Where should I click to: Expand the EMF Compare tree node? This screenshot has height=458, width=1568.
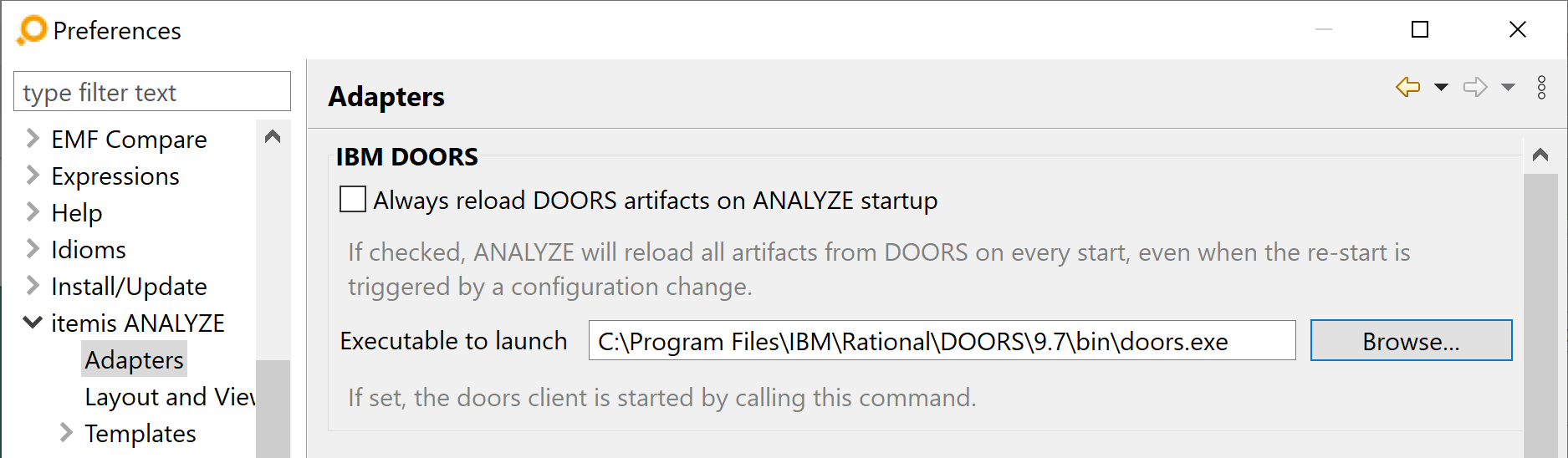pyautogui.click(x=33, y=138)
